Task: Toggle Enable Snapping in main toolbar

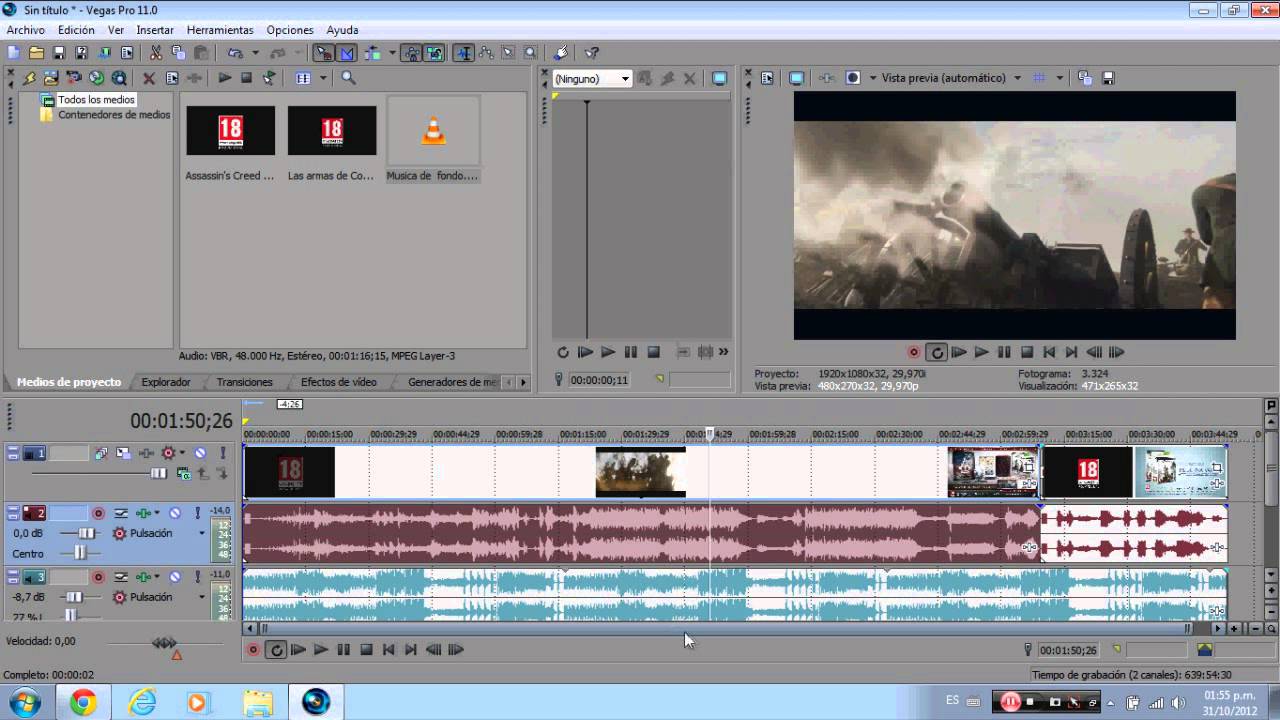Action: 324,53
